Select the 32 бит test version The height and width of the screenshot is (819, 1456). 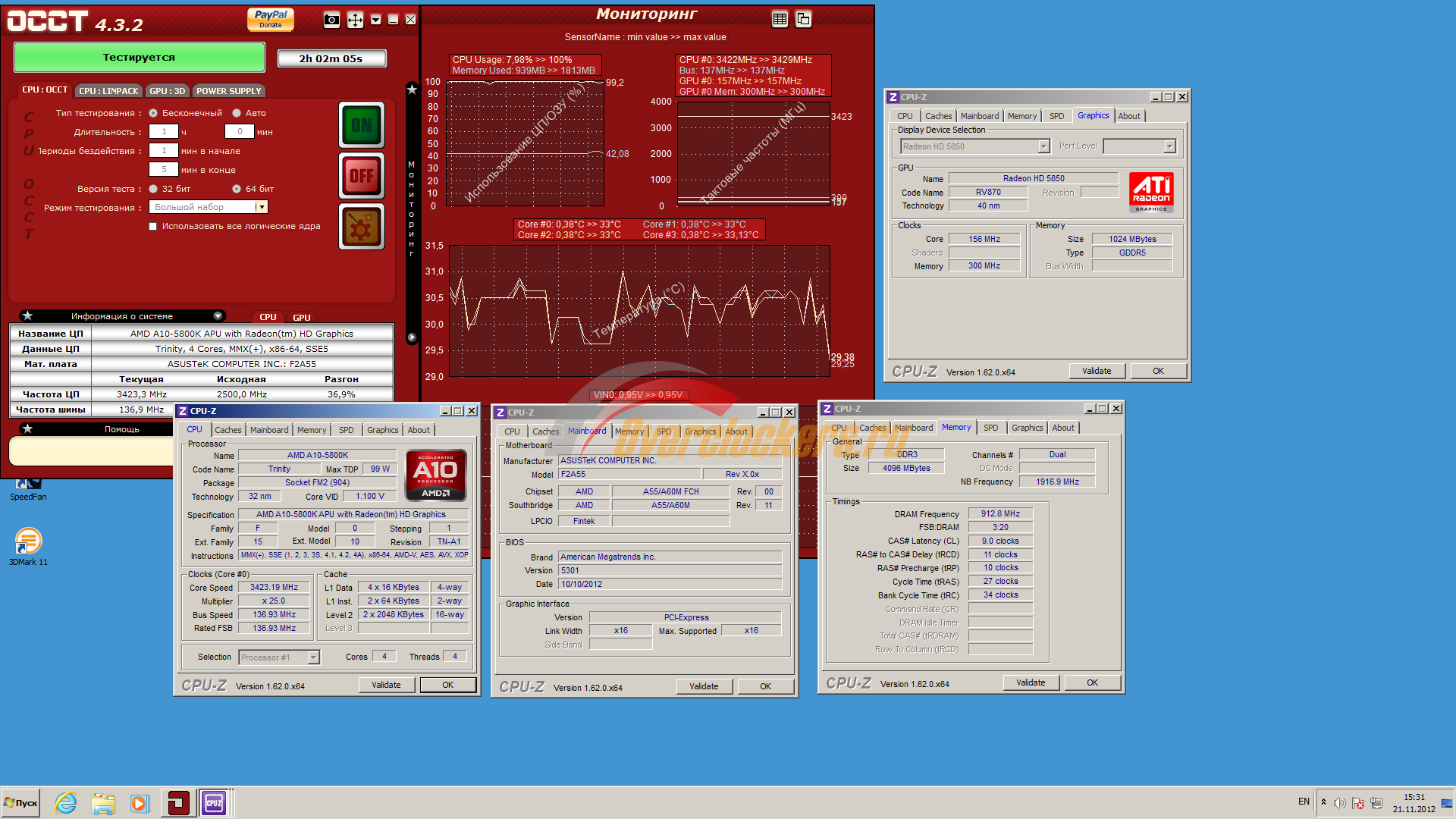[x=153, y=189]
